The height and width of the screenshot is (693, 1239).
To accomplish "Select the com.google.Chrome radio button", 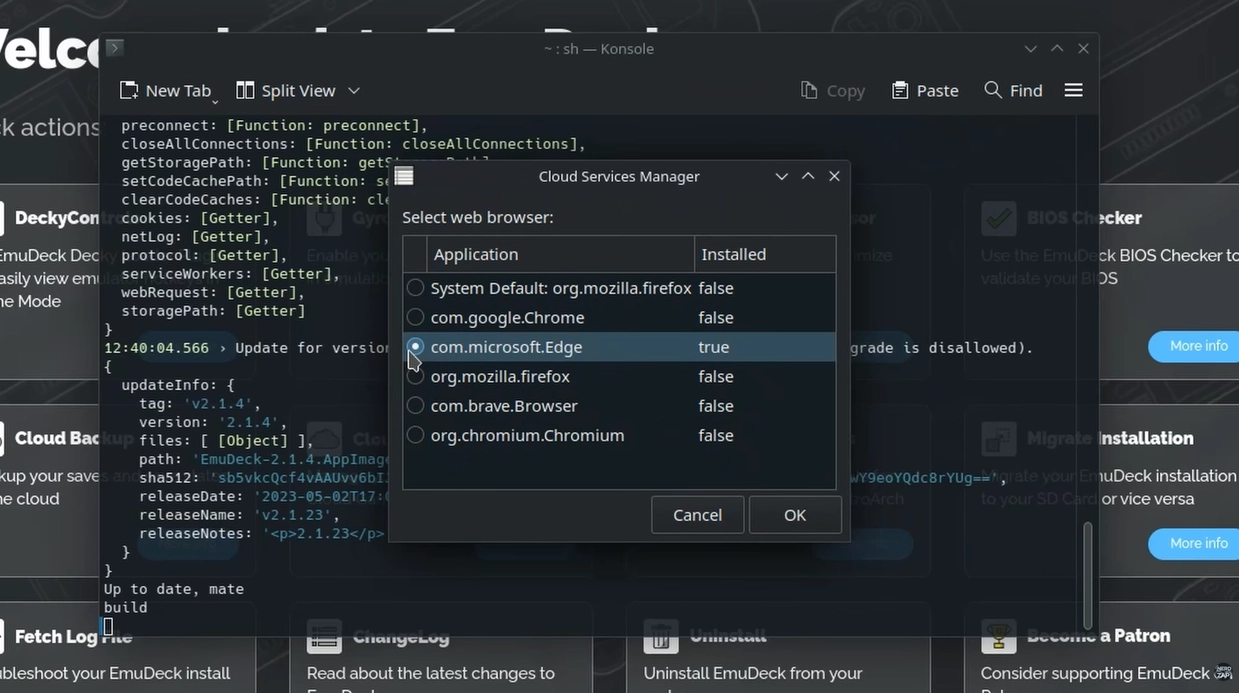I will (x=415, y=318).
